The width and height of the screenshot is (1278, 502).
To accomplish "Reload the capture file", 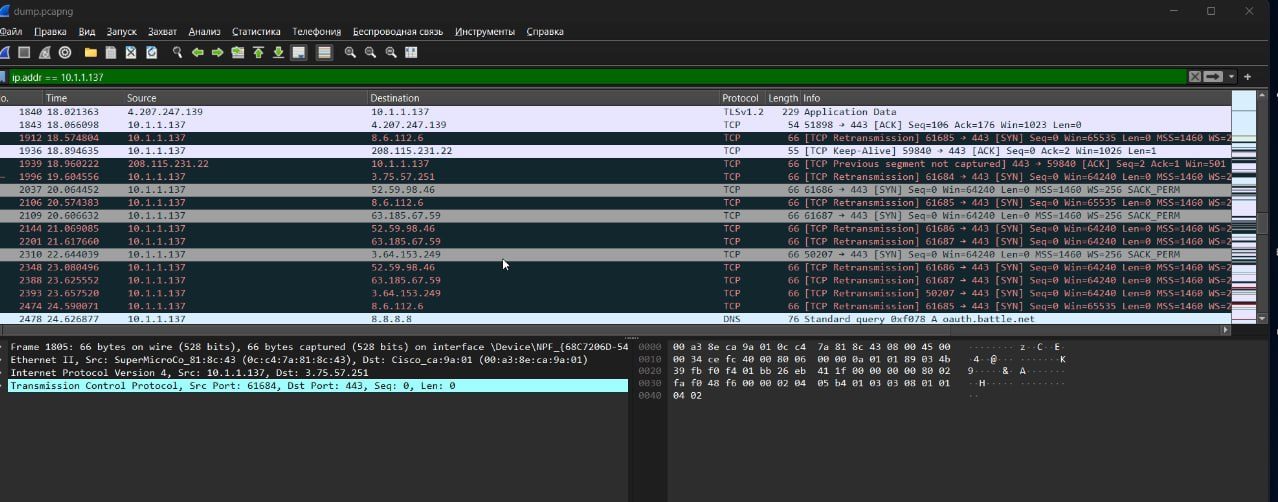I will [152, 52].
